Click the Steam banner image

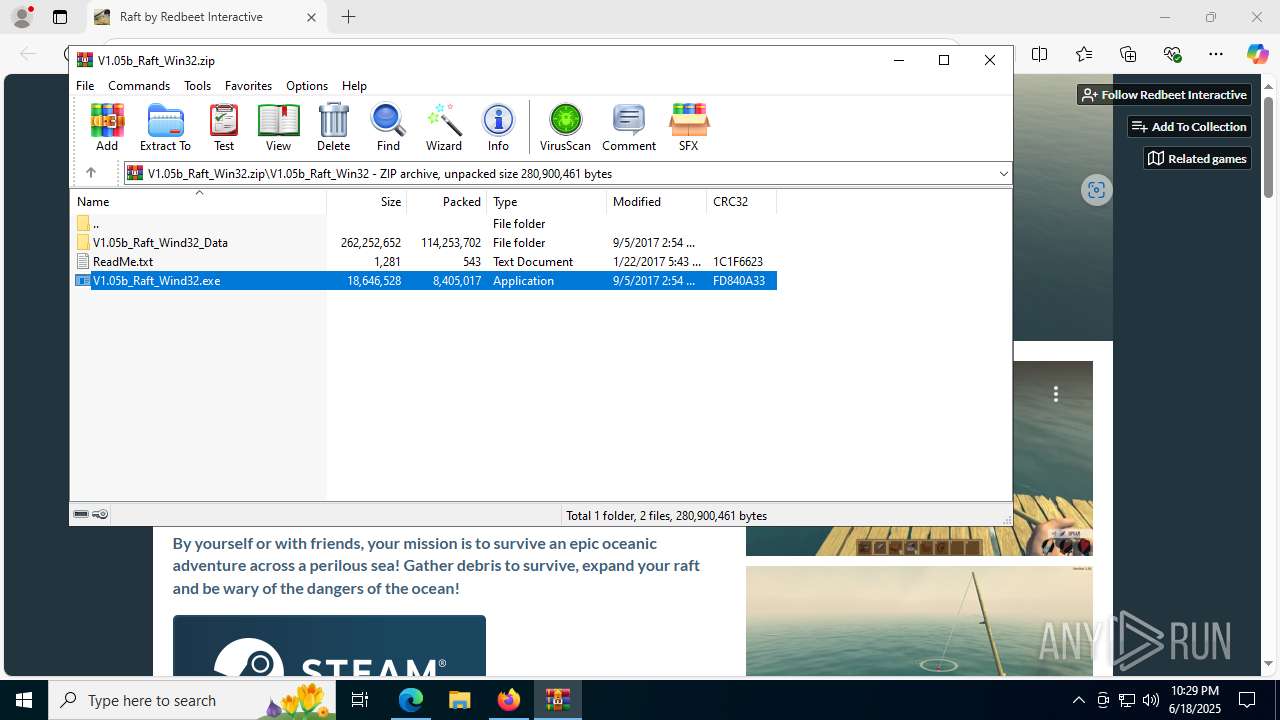(x=329, y=646)
